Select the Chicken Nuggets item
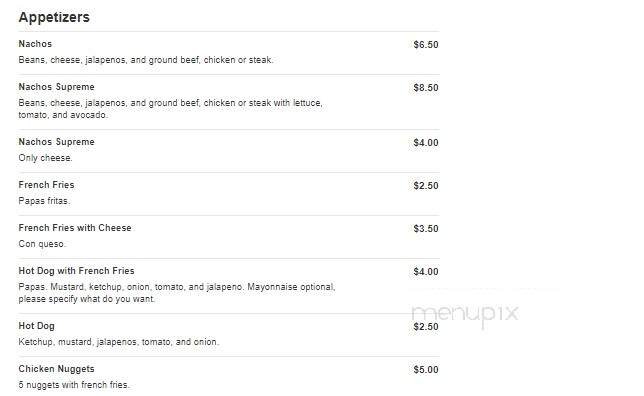Screen dimensions: 644x396 point(56,369)
